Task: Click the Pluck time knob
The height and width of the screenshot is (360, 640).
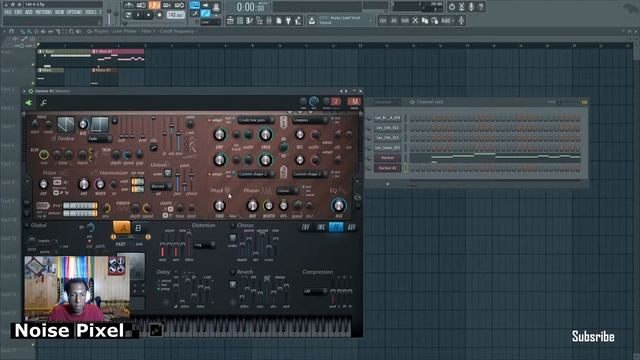Action: [220, 205]
